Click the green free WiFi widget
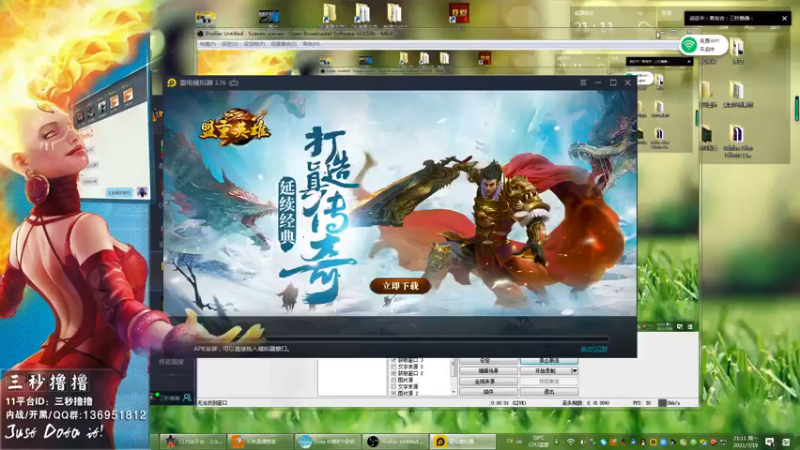This screenshot has width=800, height=450. [704, 45]
